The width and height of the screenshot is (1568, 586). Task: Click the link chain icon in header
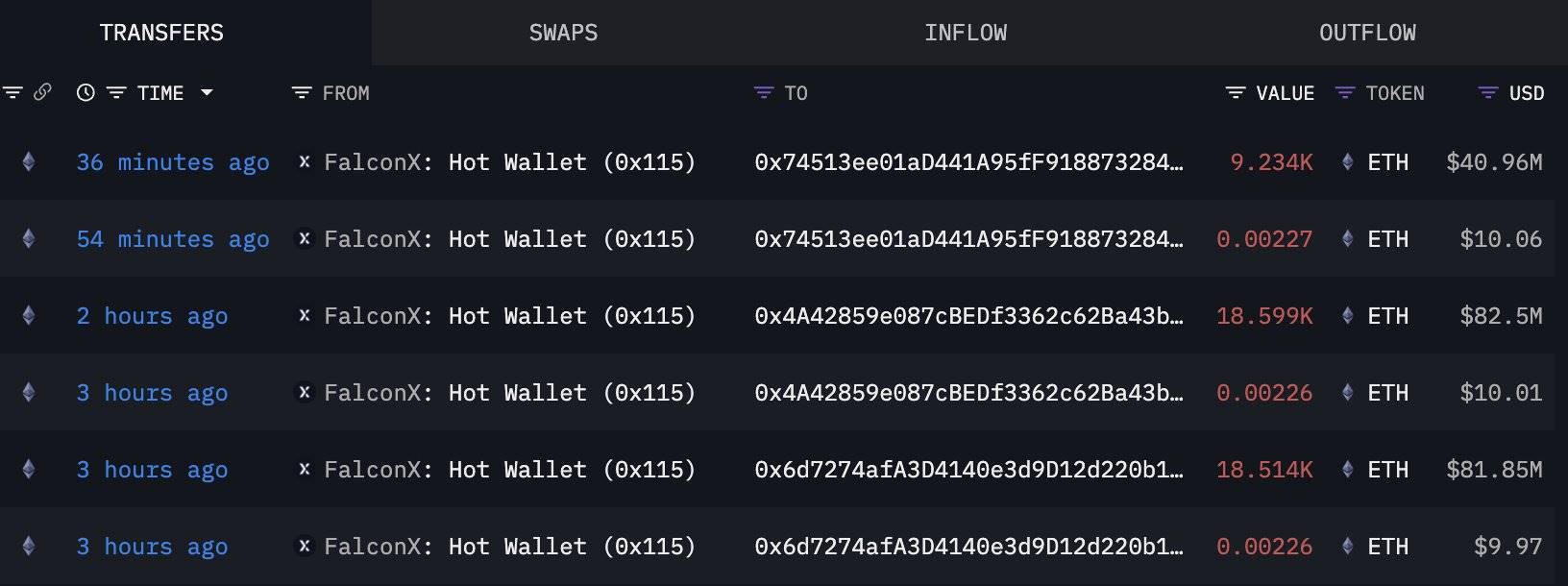point(42,92)
